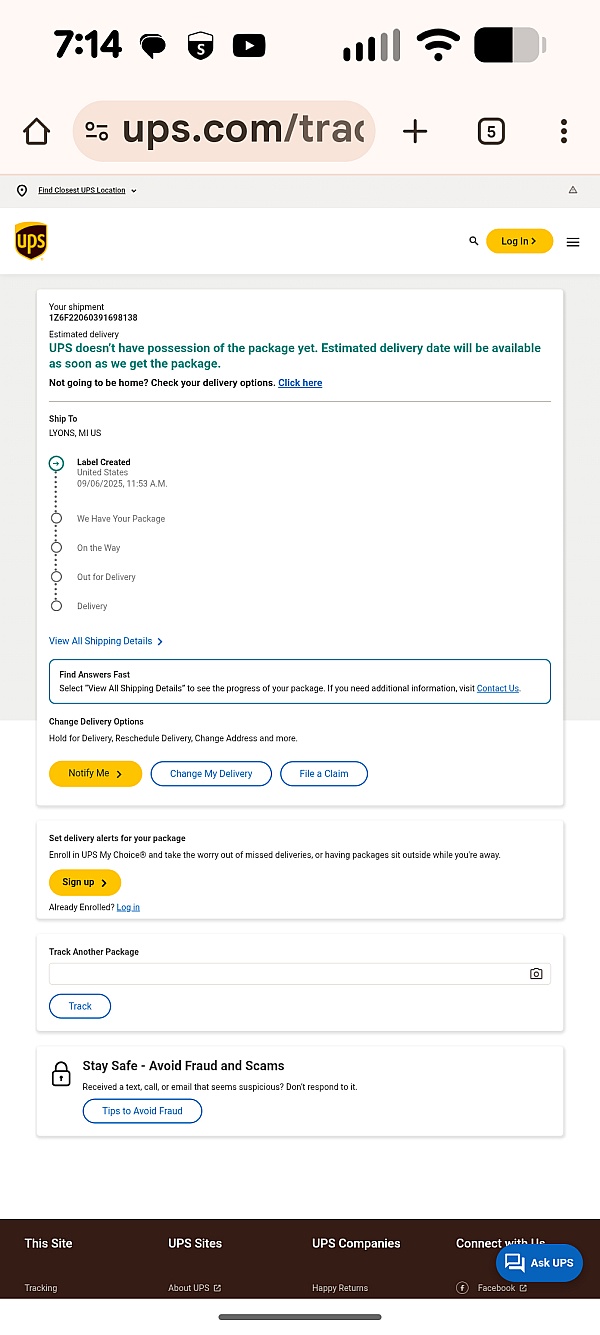
Task: Click the Notify Me button
Action: 95,774
